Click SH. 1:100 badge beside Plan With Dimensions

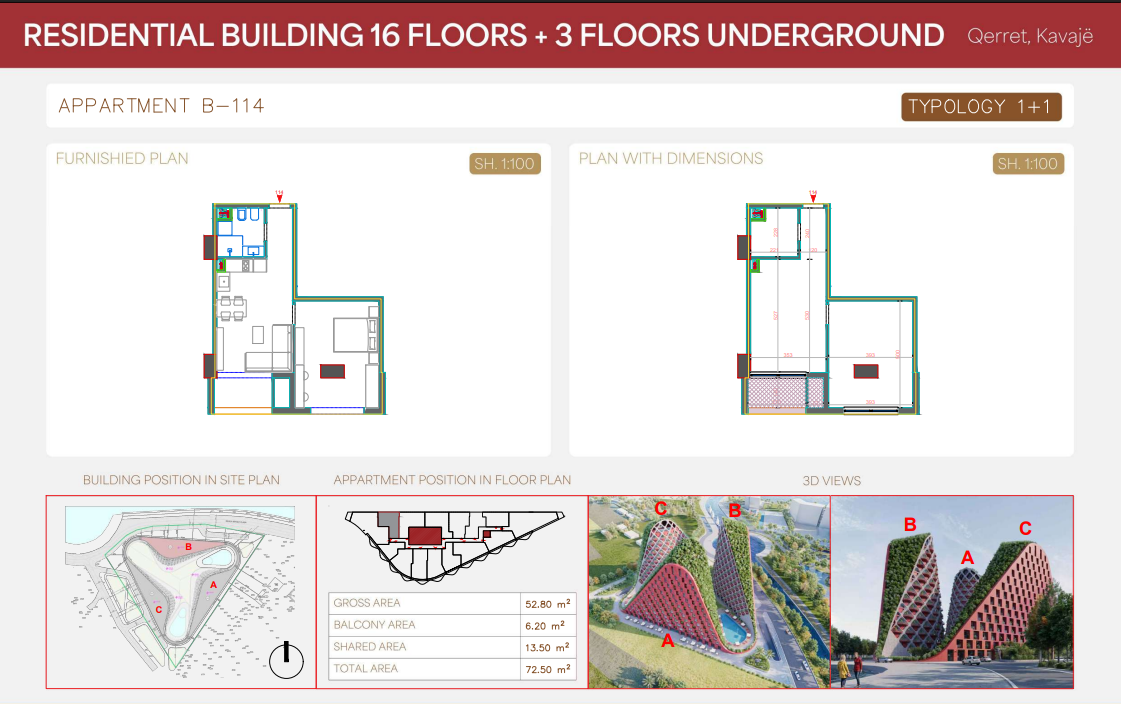(1028, 164)
